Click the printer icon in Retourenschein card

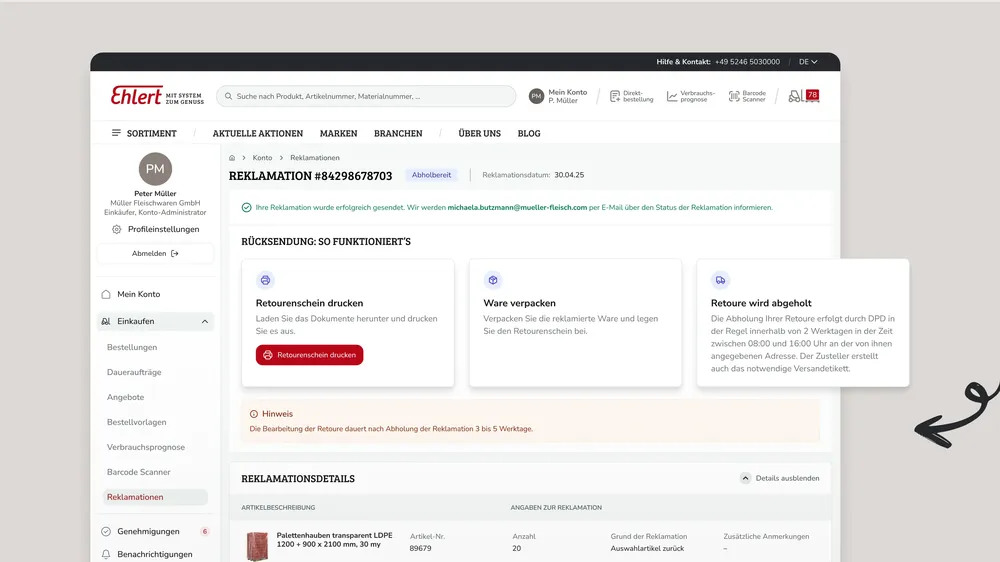point(265,280)
